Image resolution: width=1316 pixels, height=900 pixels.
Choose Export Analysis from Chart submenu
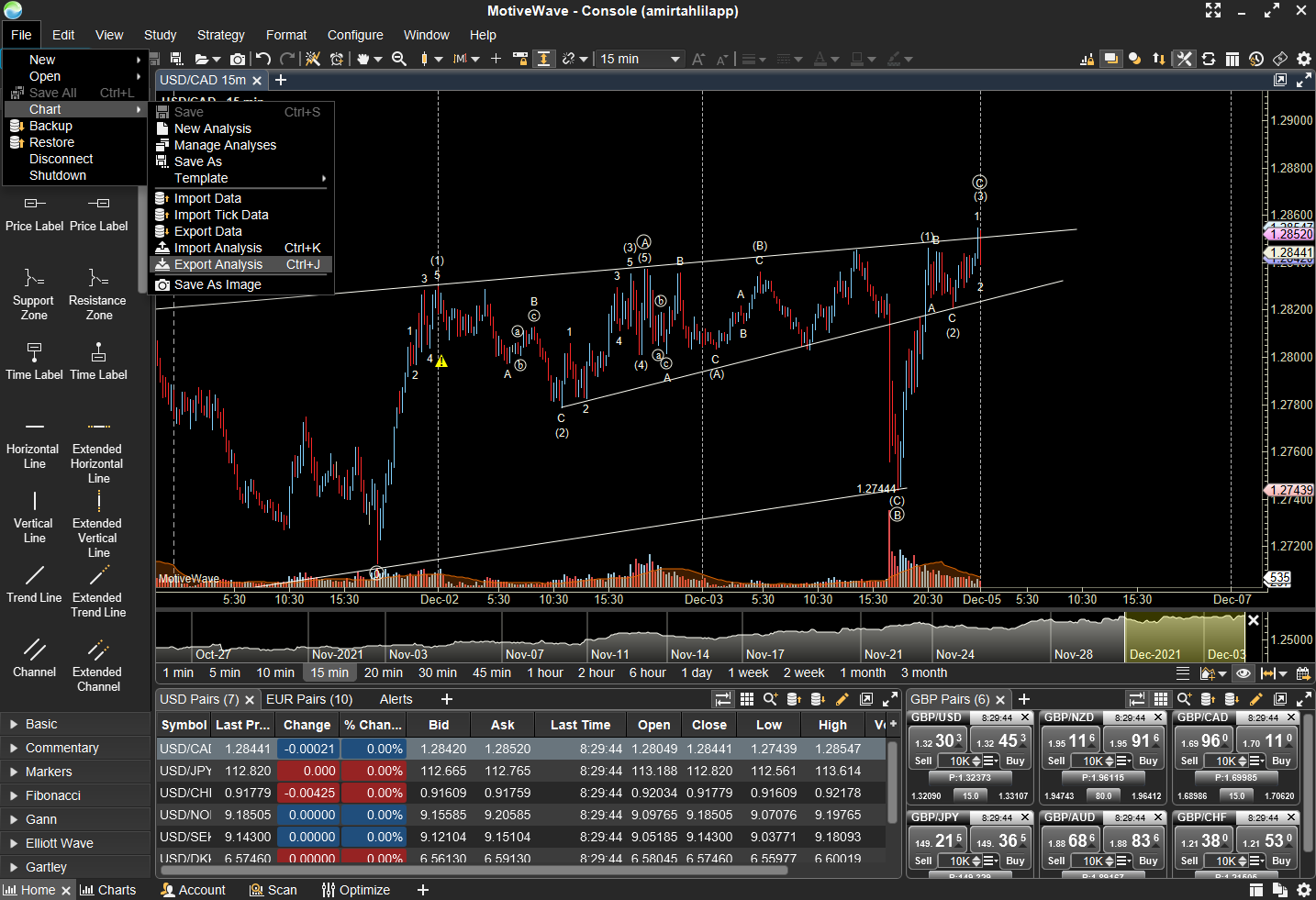[241, 264]
